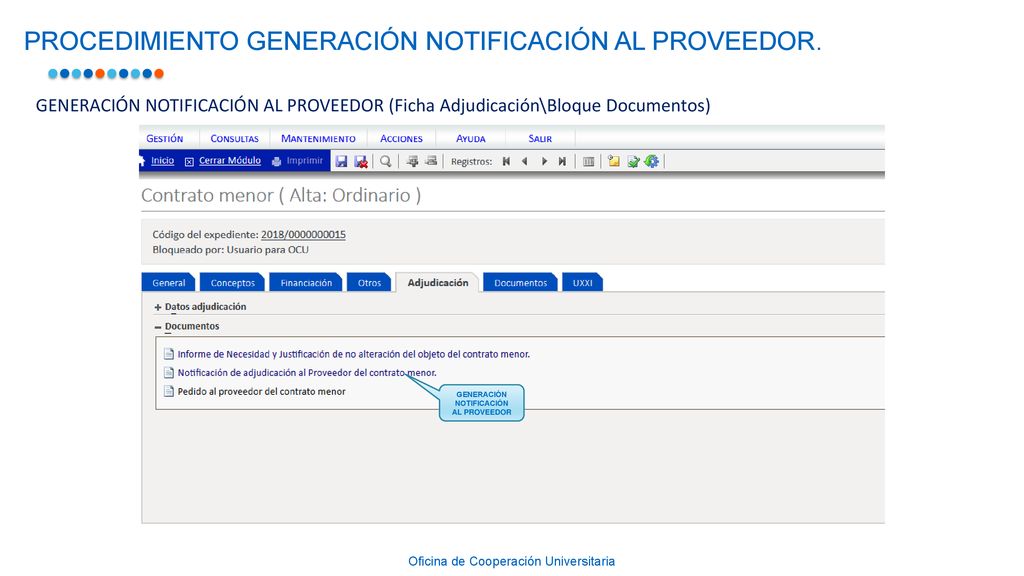This screenshot has height=576, width=1024.
Task: Click the insert record icon
Action: (x=412, y=161)
